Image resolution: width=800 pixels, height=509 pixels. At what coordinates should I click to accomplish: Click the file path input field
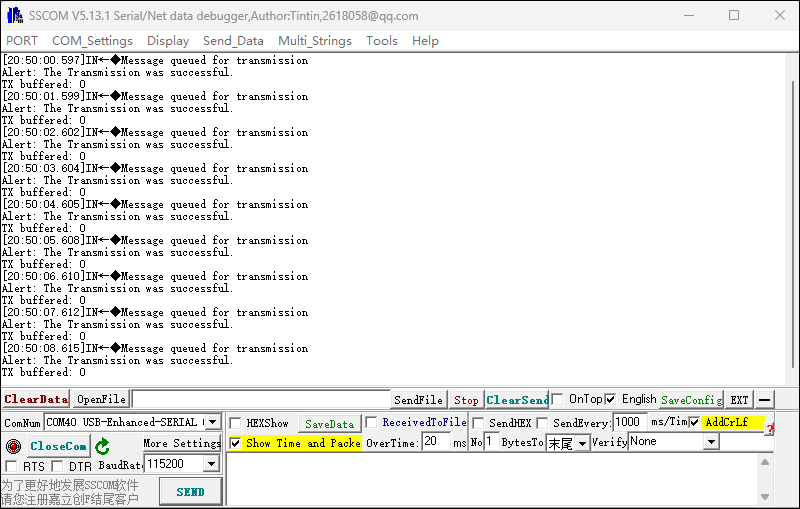[261, 399]
